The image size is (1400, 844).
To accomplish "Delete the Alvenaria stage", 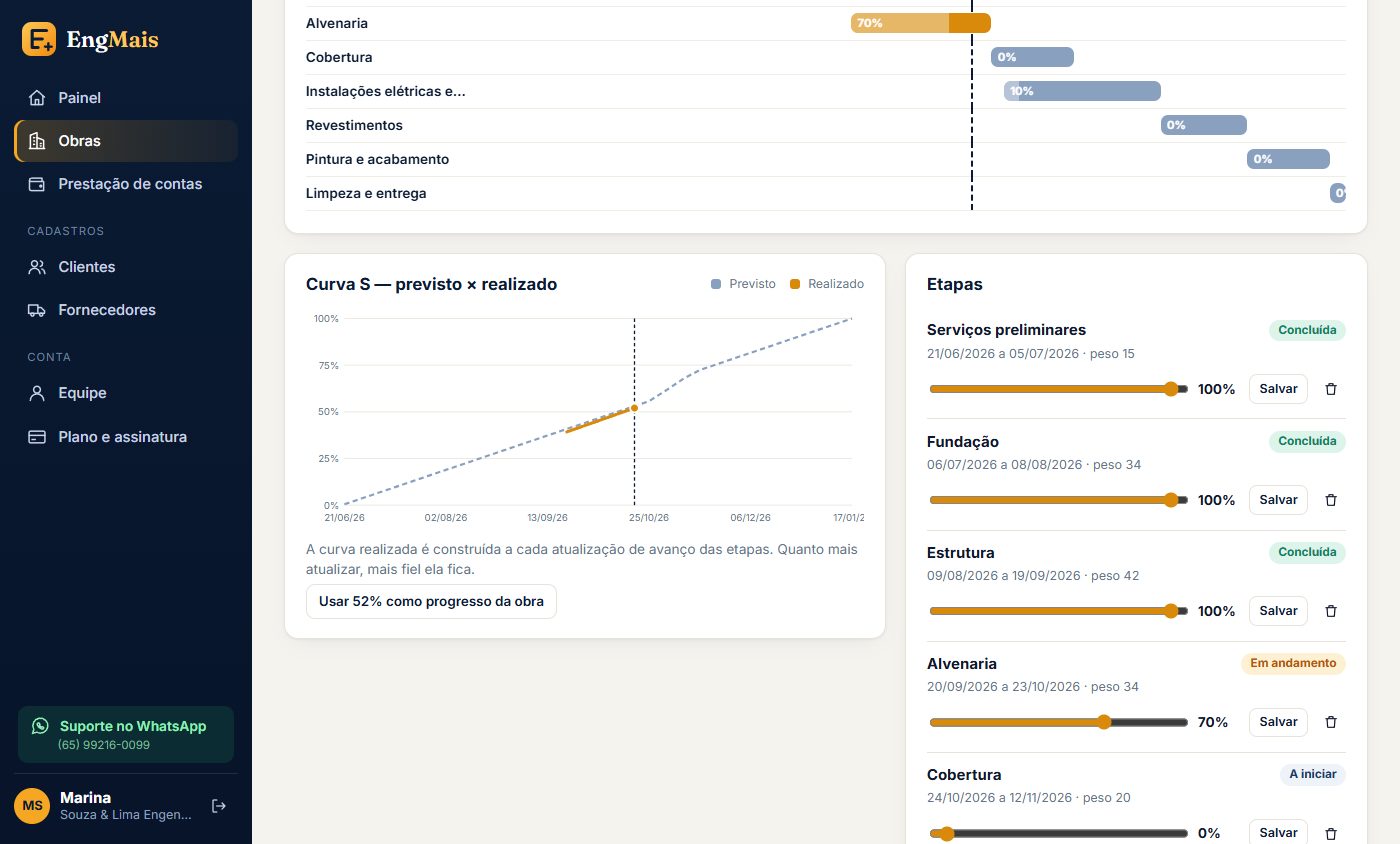I will [1331, 722].
